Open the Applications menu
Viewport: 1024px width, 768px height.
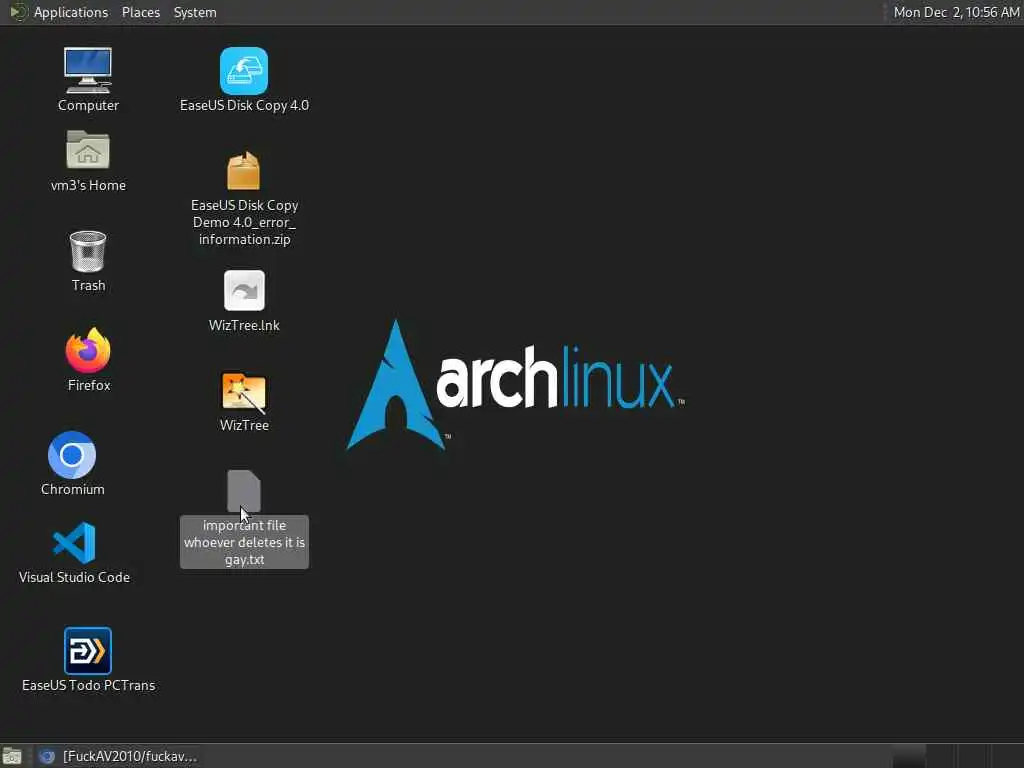[x=71, y=12]
